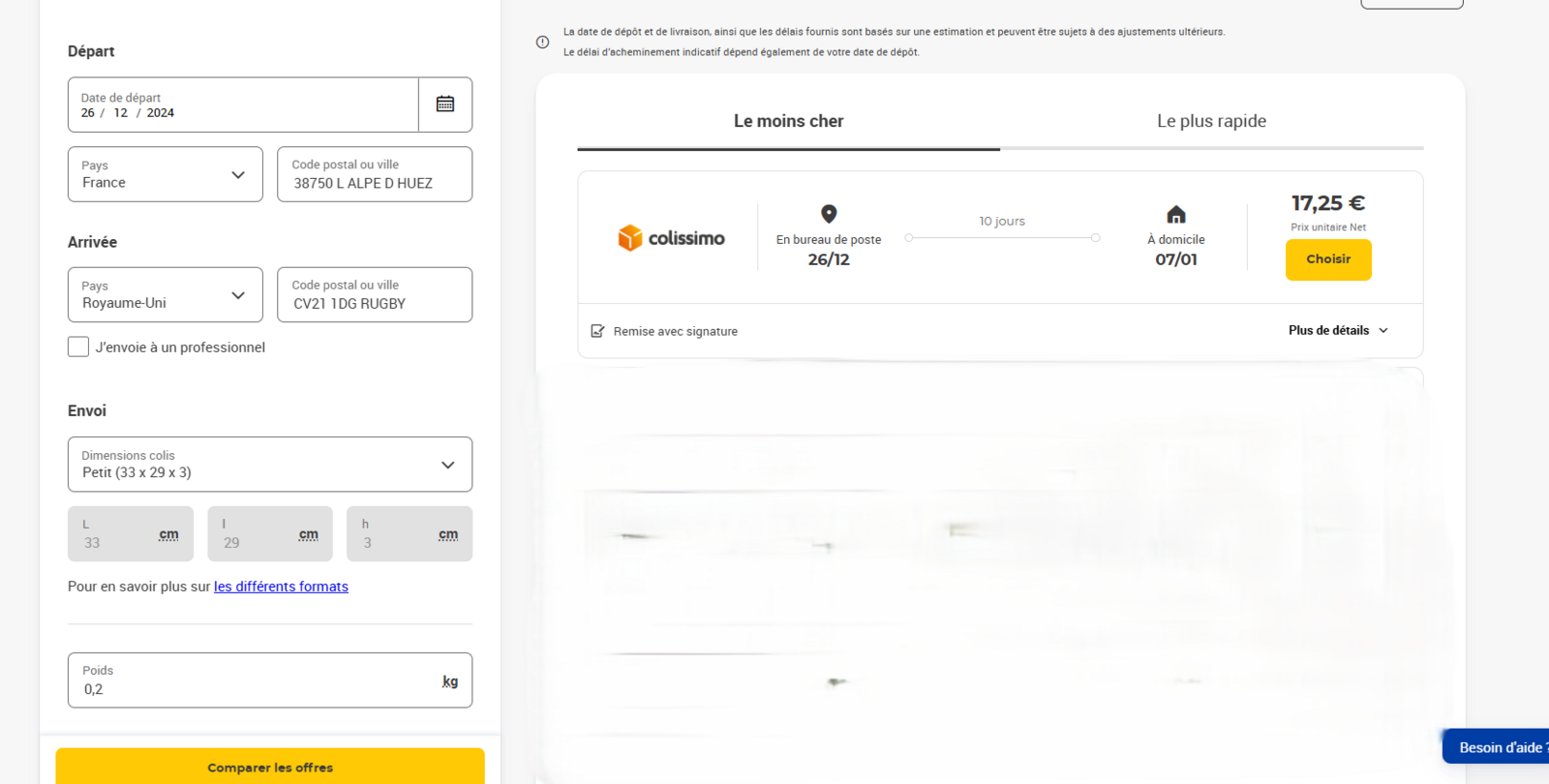Open the arrival country dropdown showing Royaume-Uni
The image size is (1549, 784).
(x=166, y=295)
